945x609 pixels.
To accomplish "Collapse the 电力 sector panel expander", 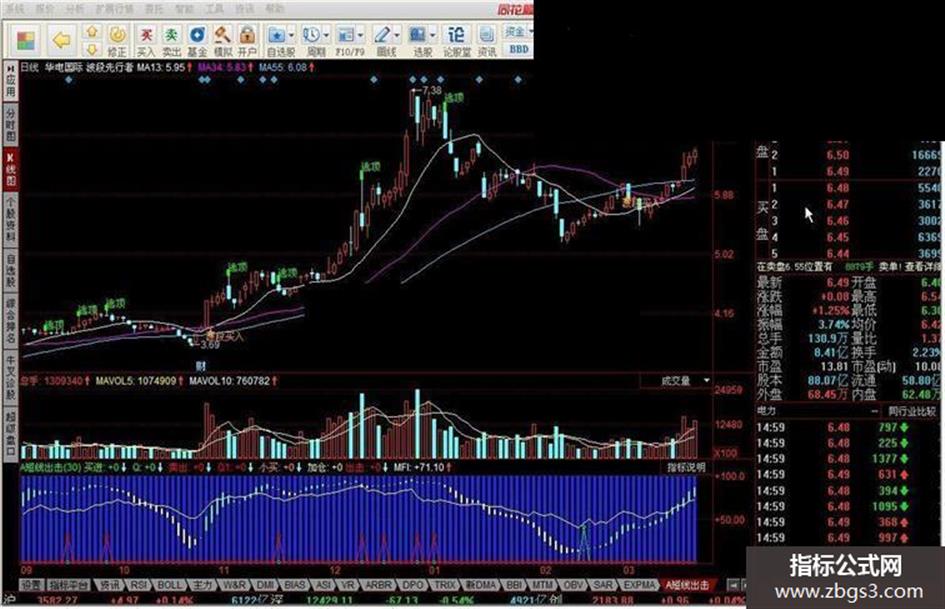I will click(x=874, y=411).
